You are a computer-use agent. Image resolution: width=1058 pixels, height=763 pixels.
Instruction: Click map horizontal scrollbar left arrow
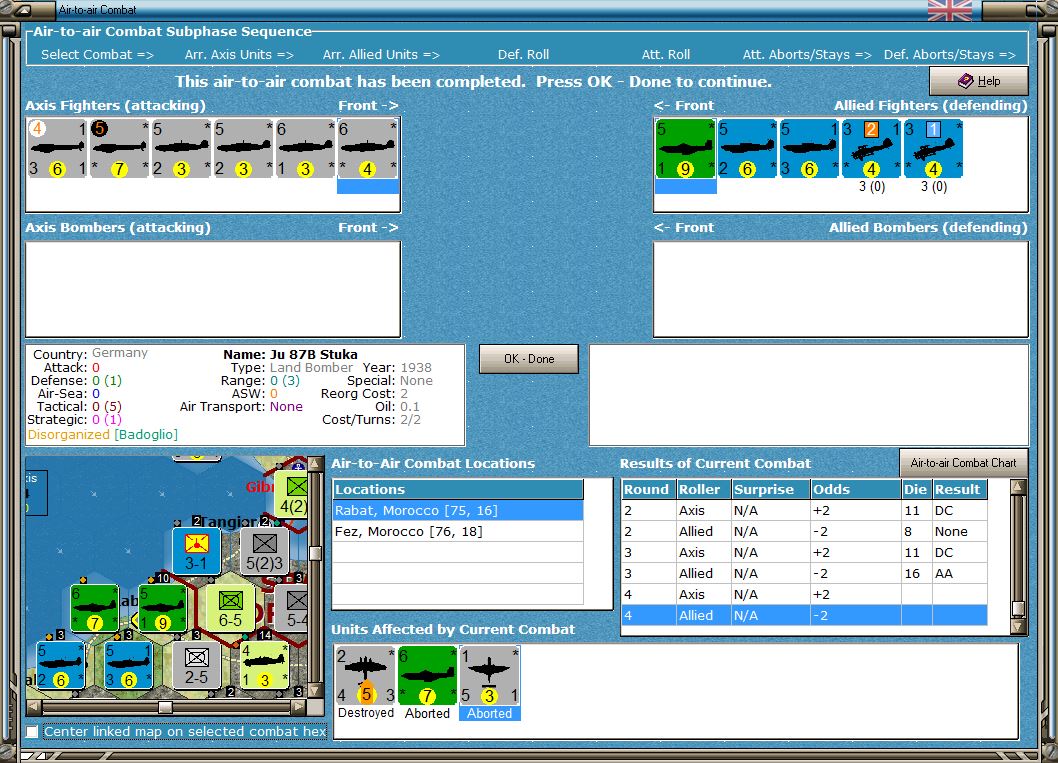(x=33, y=707)
